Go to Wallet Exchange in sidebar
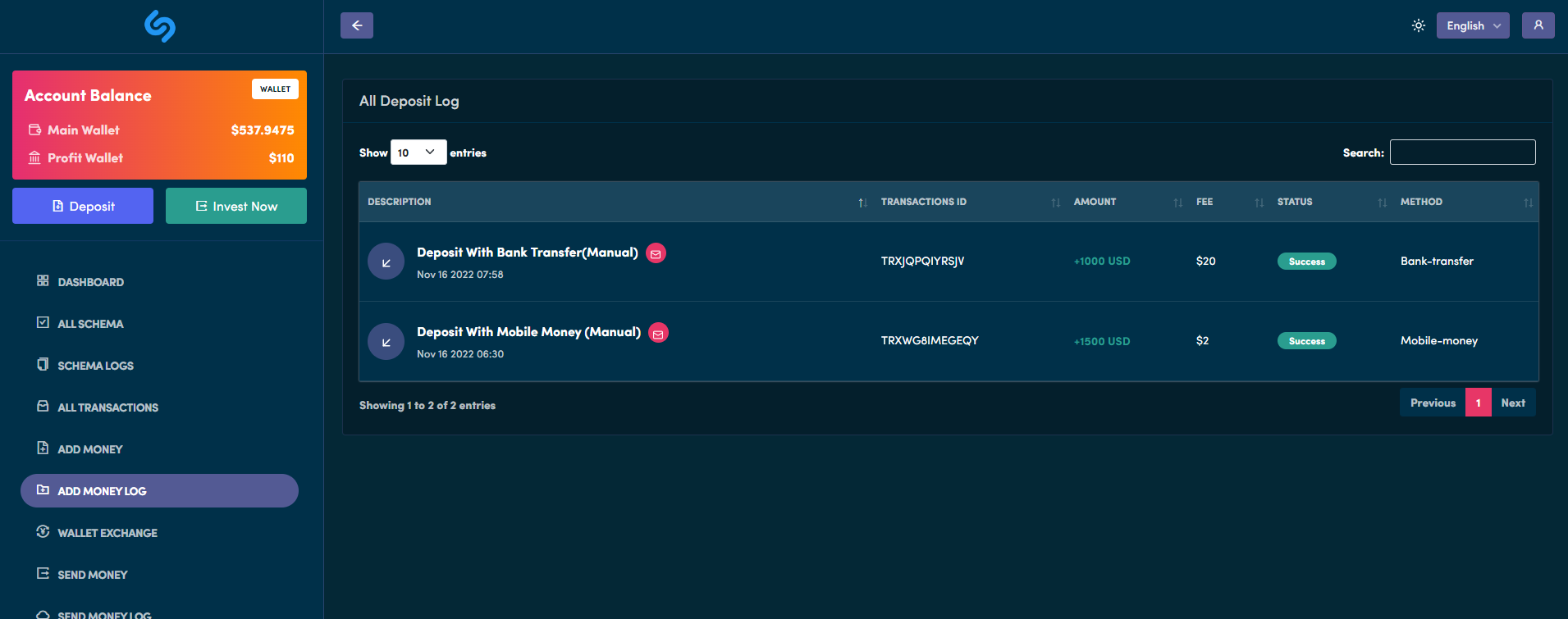 107,533
